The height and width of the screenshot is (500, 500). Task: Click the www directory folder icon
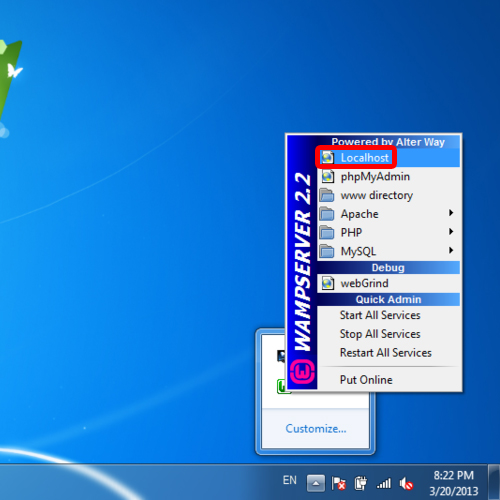click(x=327, y=195)
